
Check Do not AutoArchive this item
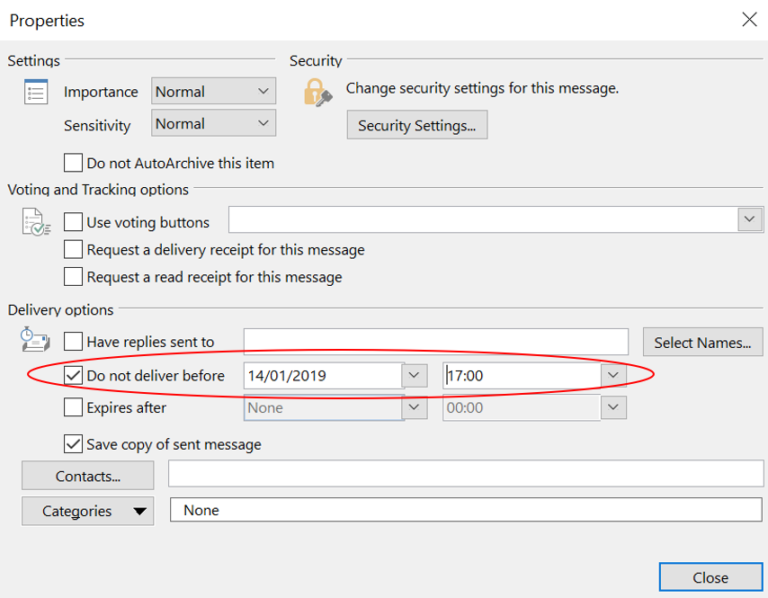point(73,163)
